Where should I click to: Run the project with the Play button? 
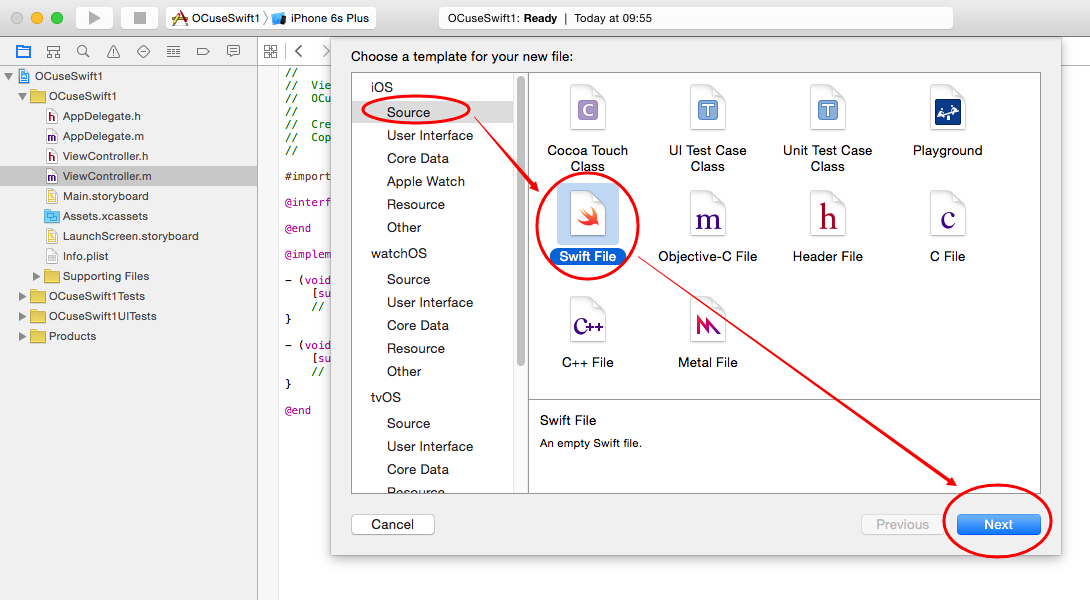pos(95,18)
